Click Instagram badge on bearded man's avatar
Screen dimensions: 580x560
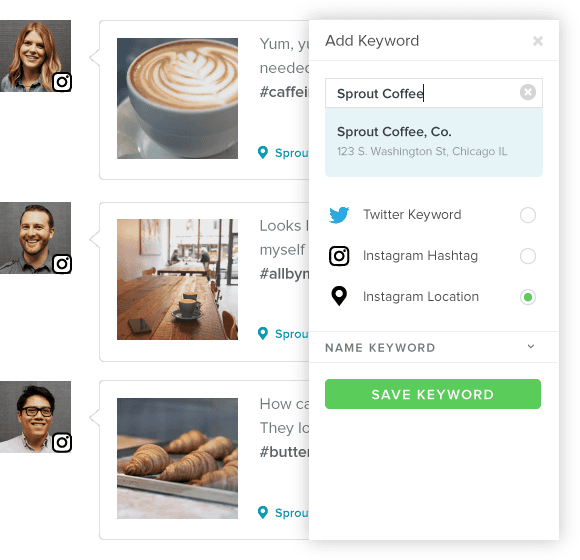[62, 264]
